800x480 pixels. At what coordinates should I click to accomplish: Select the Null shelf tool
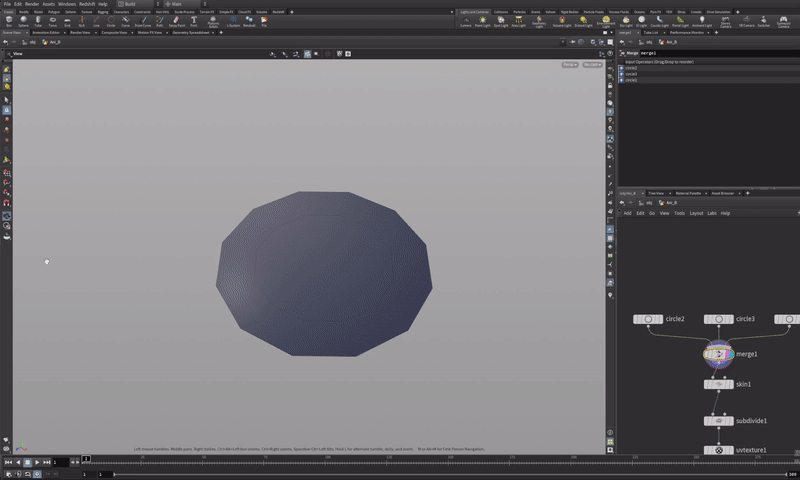coord(82,21)
